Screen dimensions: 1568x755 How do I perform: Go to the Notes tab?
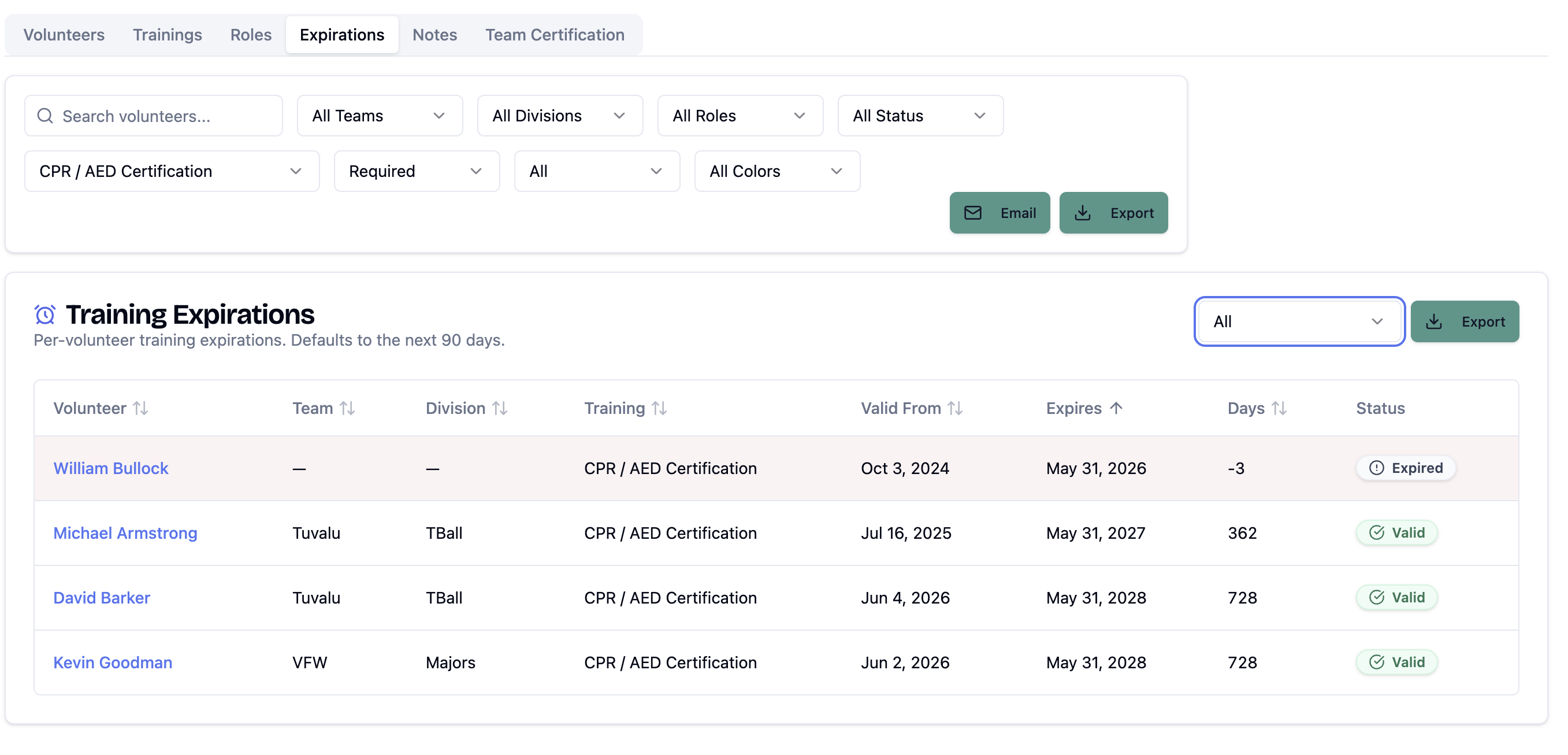pyautogui.click(x=434, y=35)
